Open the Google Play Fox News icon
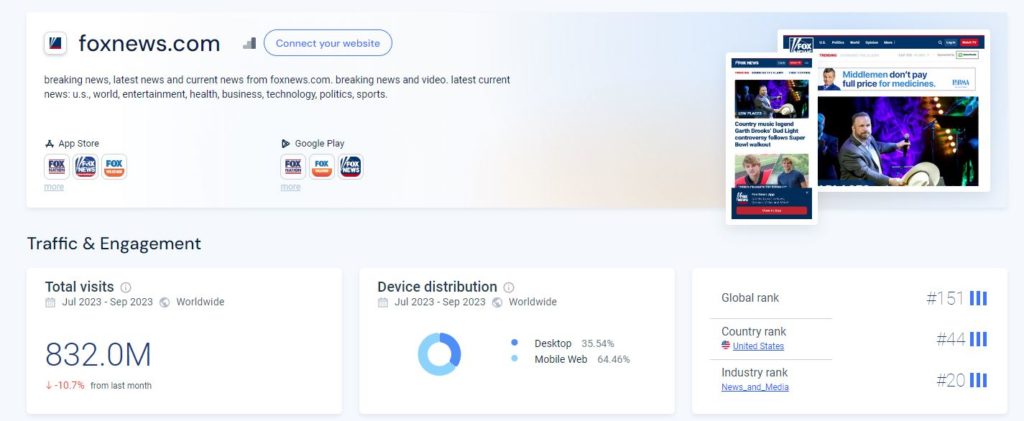Image resolution: width=1024 pixels, height=421 pixels. pyautogui.click(x=351, y=166)
